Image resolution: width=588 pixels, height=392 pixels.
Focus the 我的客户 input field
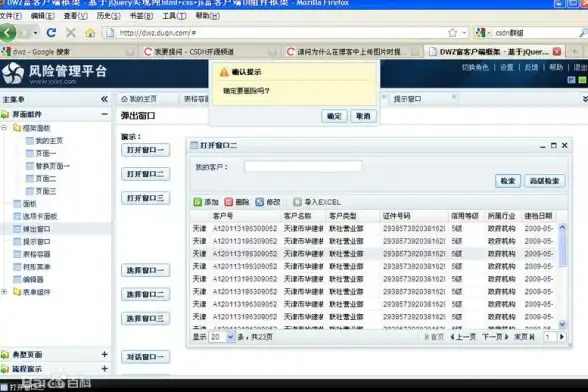[x=303, y=167]
